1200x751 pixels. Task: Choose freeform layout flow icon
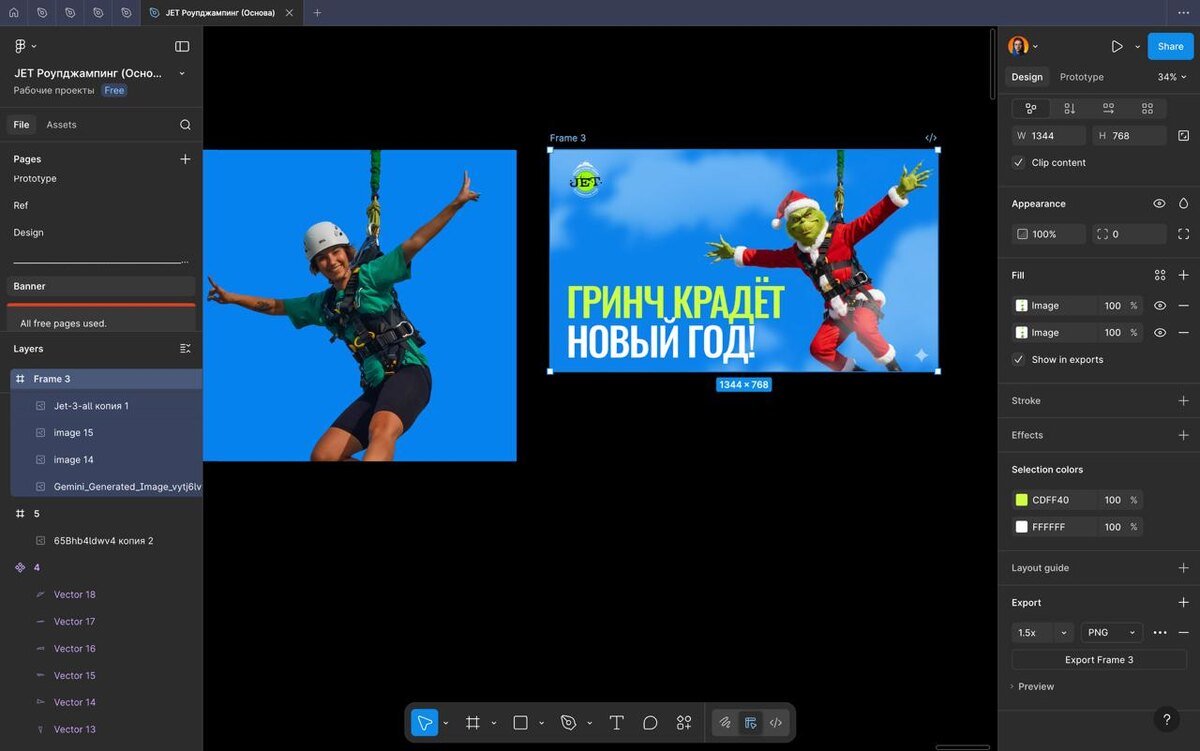point(1031,108)
